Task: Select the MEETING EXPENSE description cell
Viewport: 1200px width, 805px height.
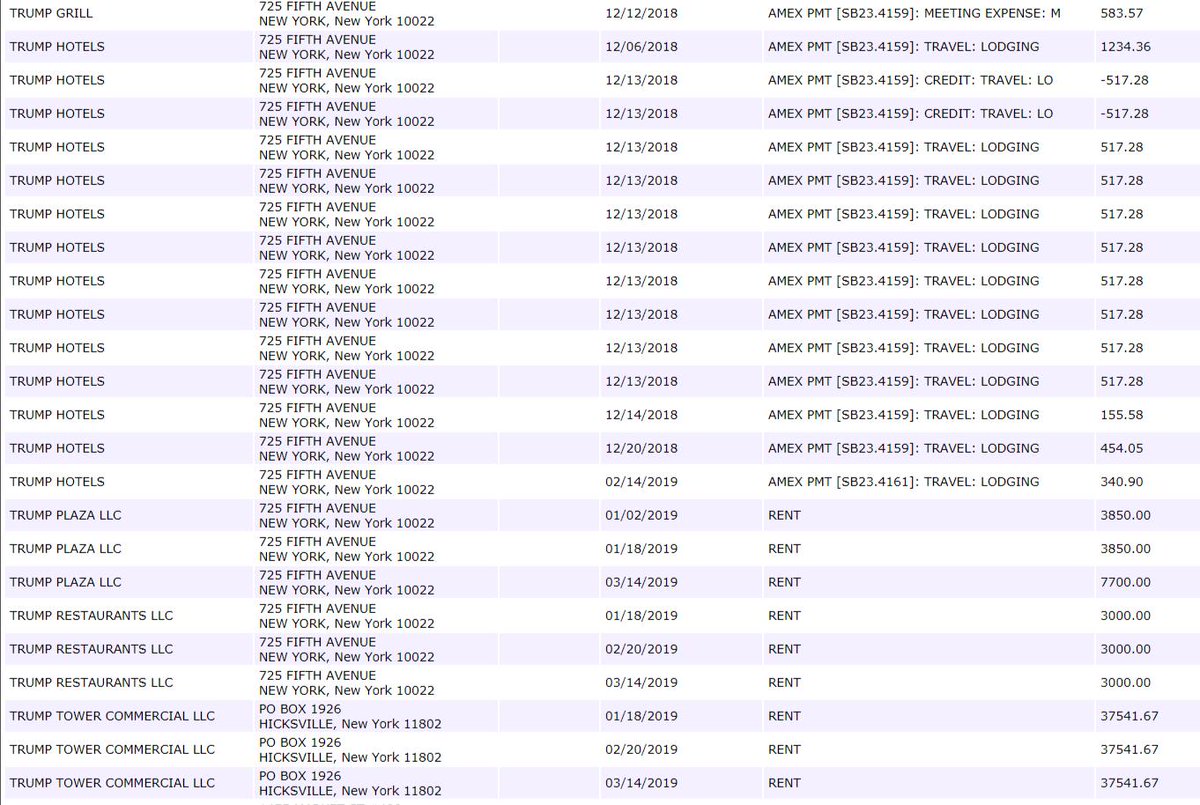Action: (914, 13)
